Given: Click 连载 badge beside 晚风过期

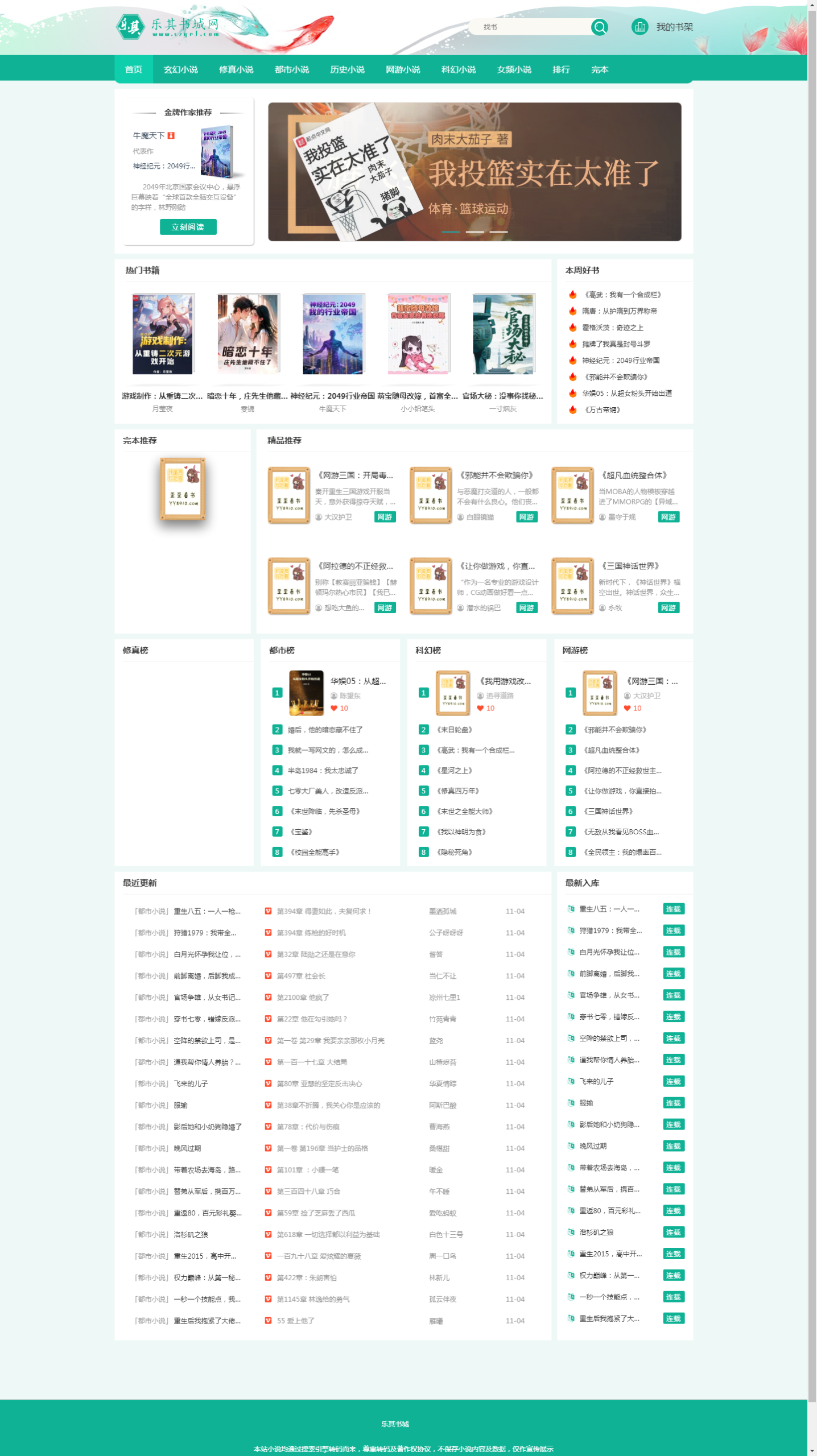Looking at the screenshot, I should (673, 1146).
